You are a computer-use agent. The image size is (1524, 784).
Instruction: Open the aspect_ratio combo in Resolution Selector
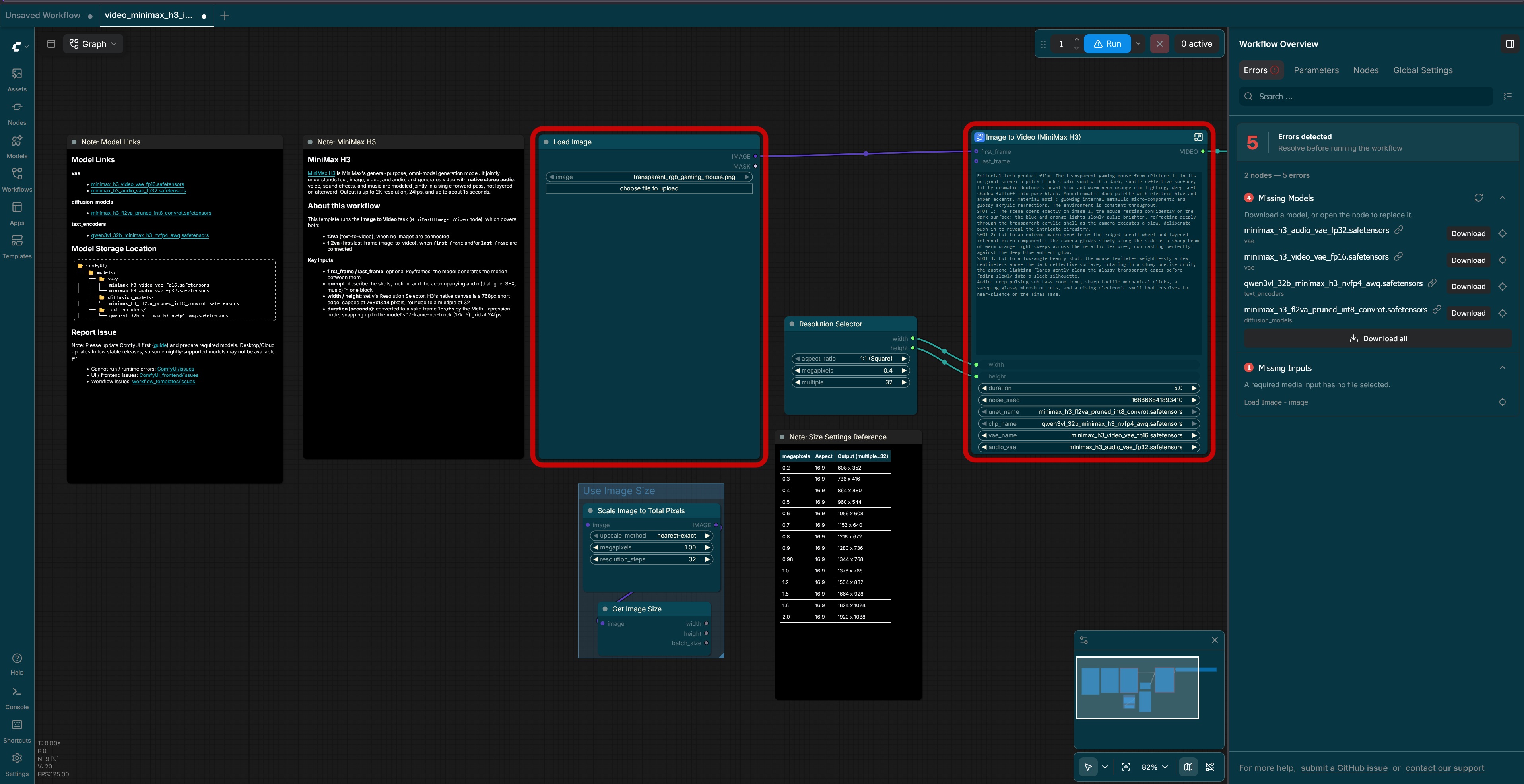tap(851, 359)
